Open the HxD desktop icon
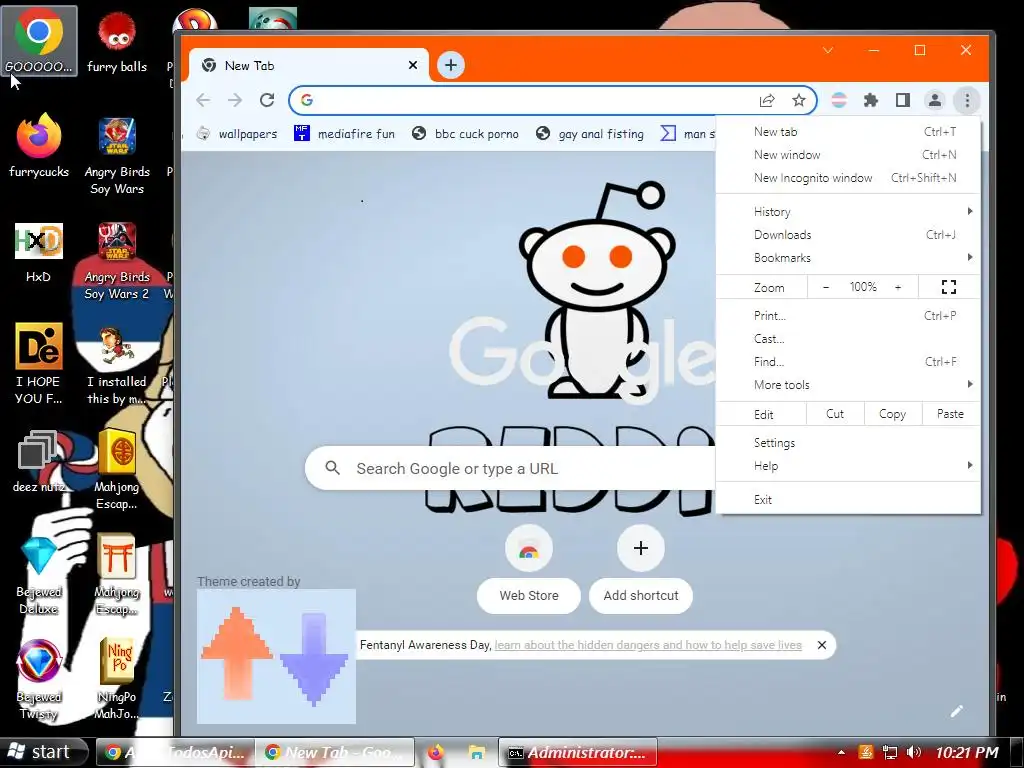This screenshot has height=768, width=1024. pos(39,253)
